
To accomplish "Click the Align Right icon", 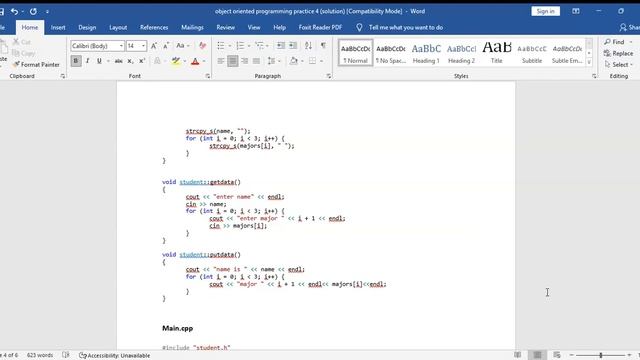I will (244, 61).
